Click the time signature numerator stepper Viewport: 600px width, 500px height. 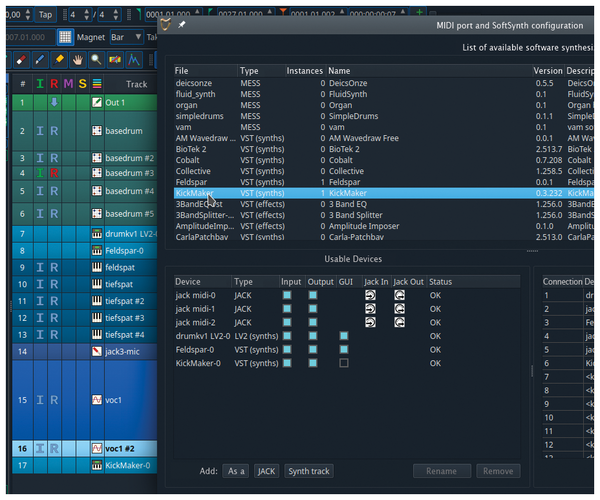point(87,15)
